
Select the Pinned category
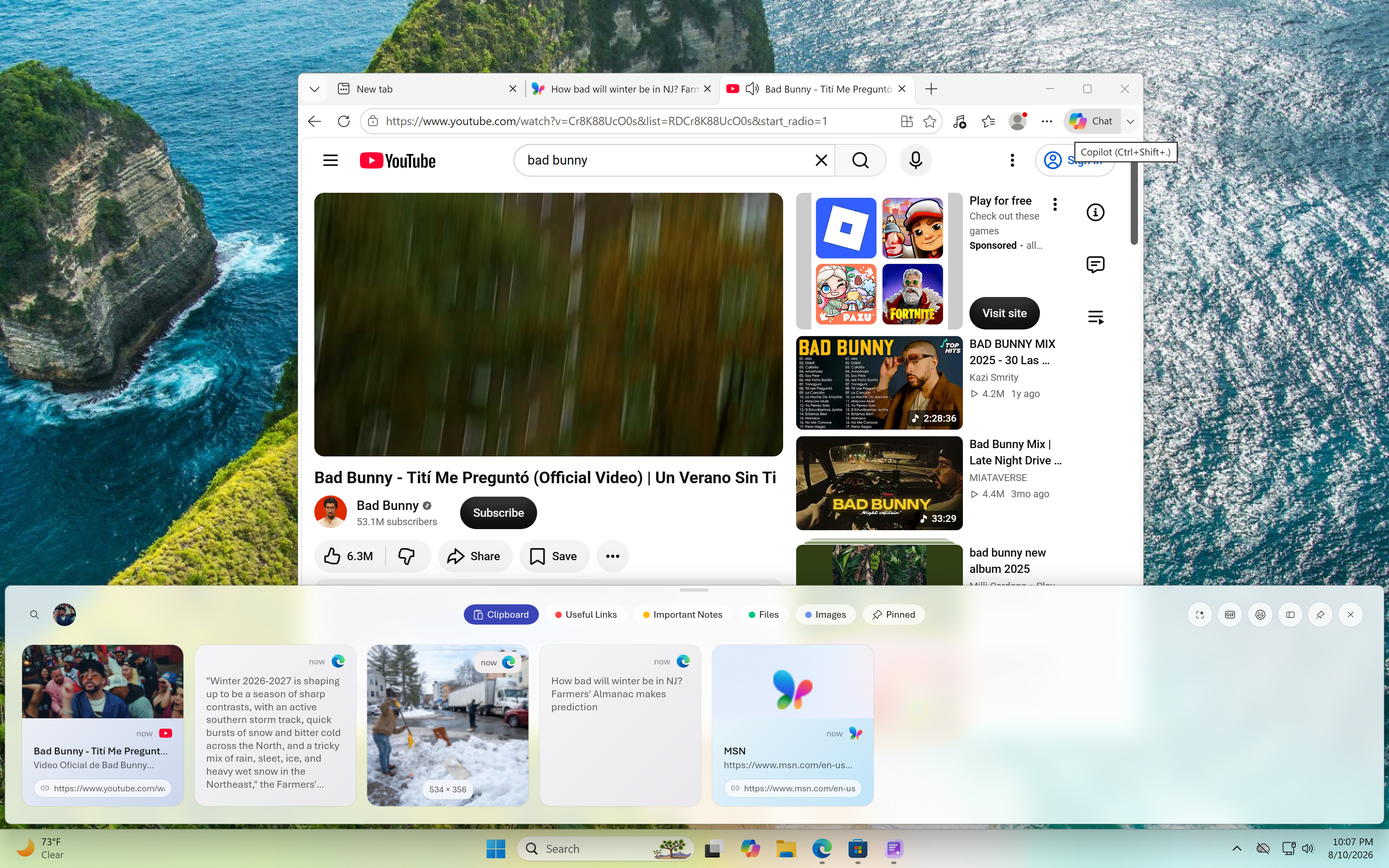894,615
